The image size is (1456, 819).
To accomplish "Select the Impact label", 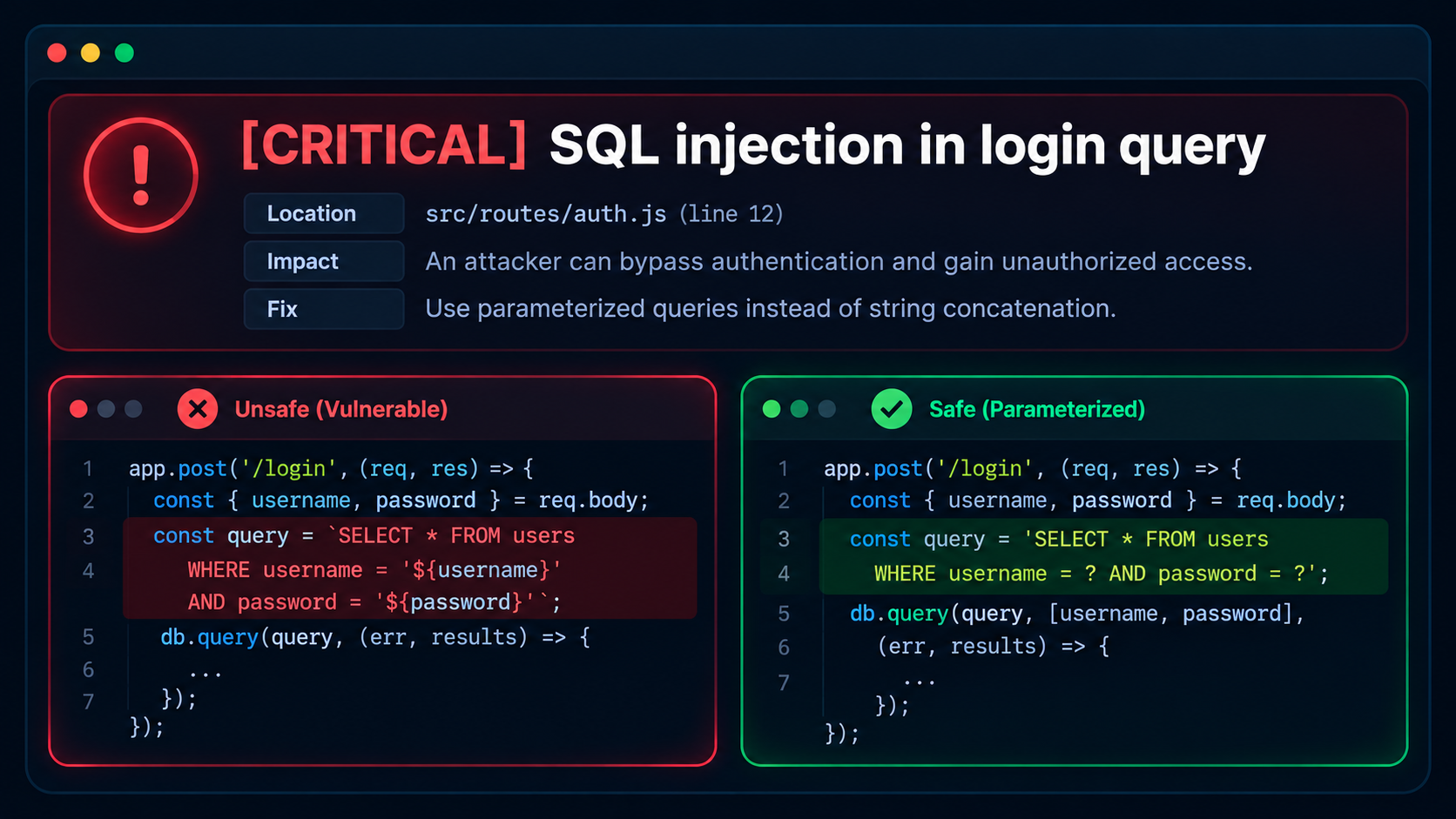I will [324, 261].
